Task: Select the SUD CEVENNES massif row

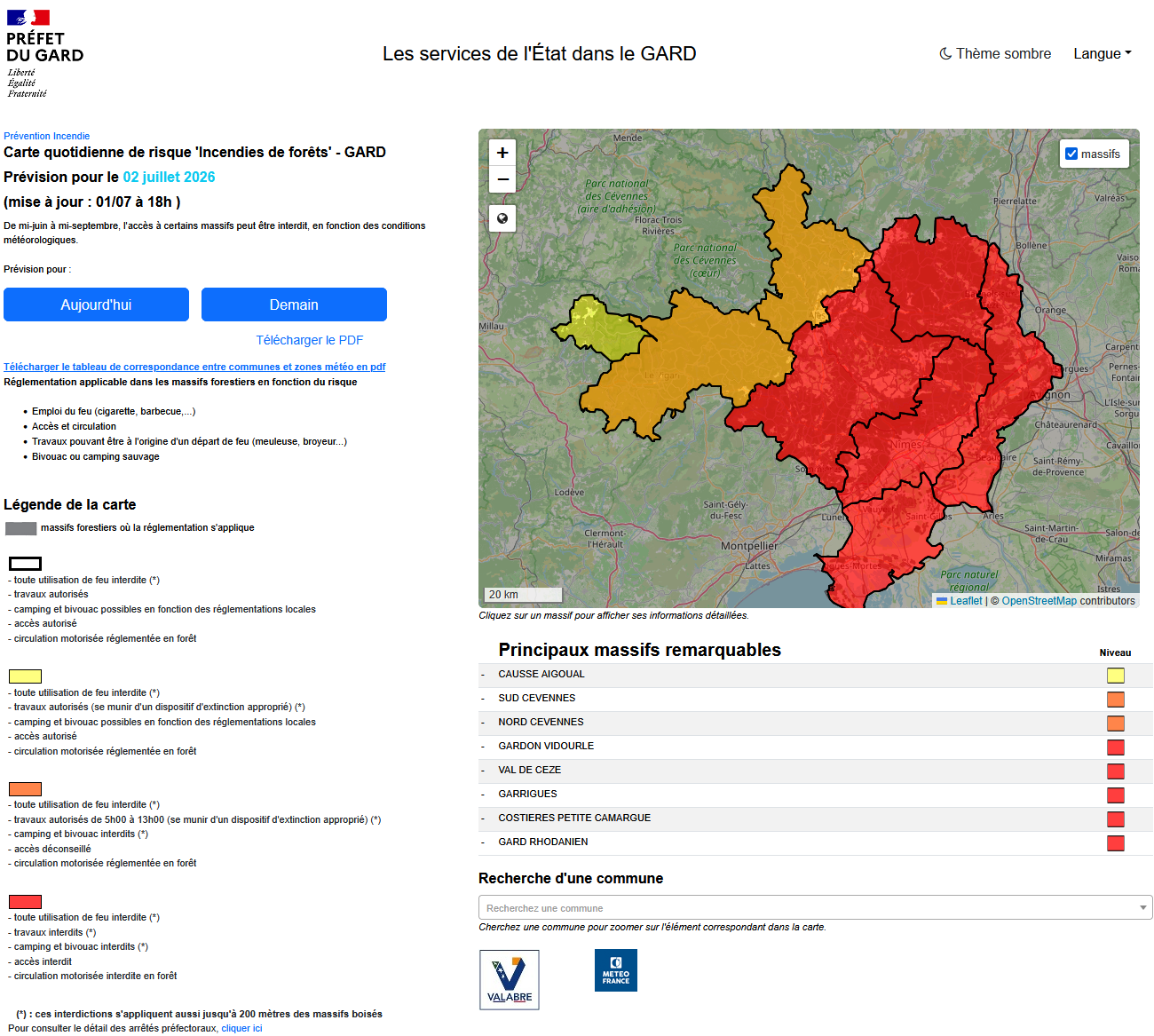Action: click(815, 699)
